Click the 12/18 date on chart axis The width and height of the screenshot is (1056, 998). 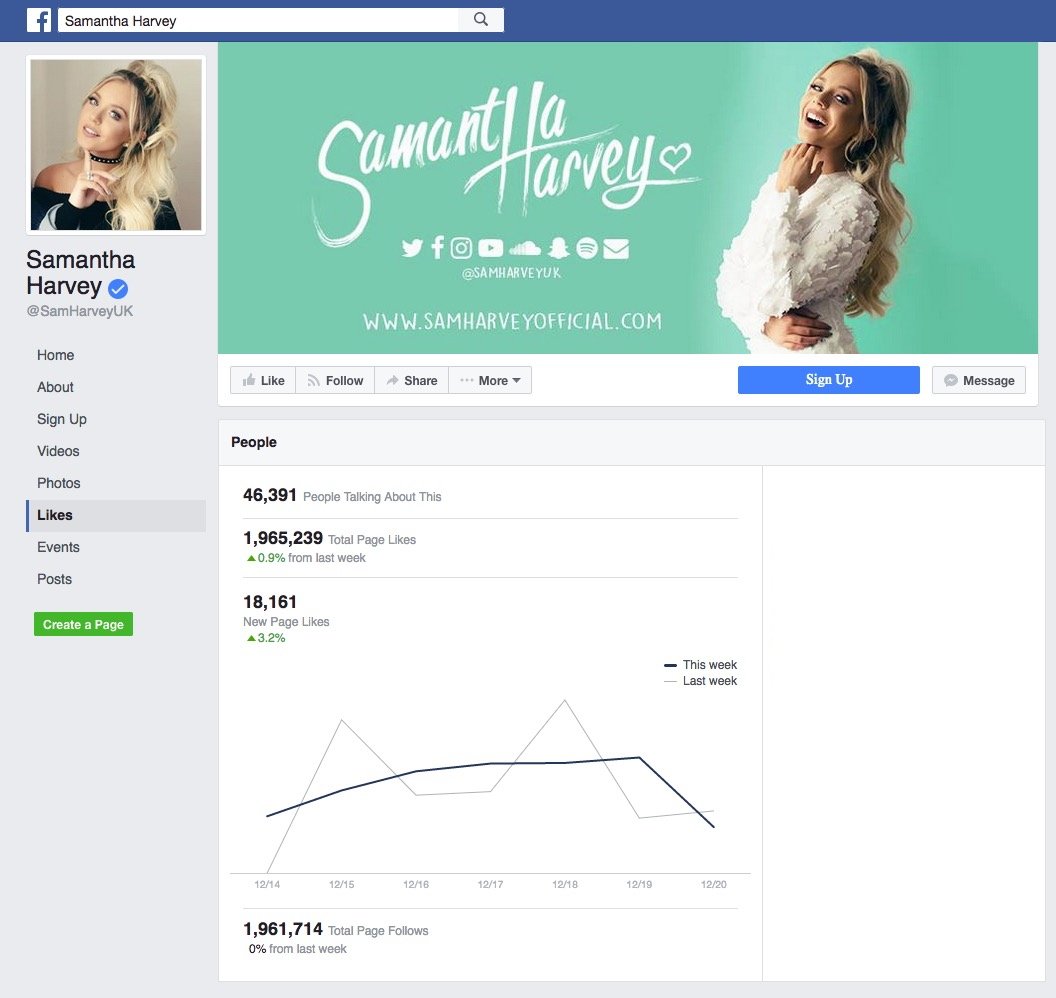pos(565,884)
